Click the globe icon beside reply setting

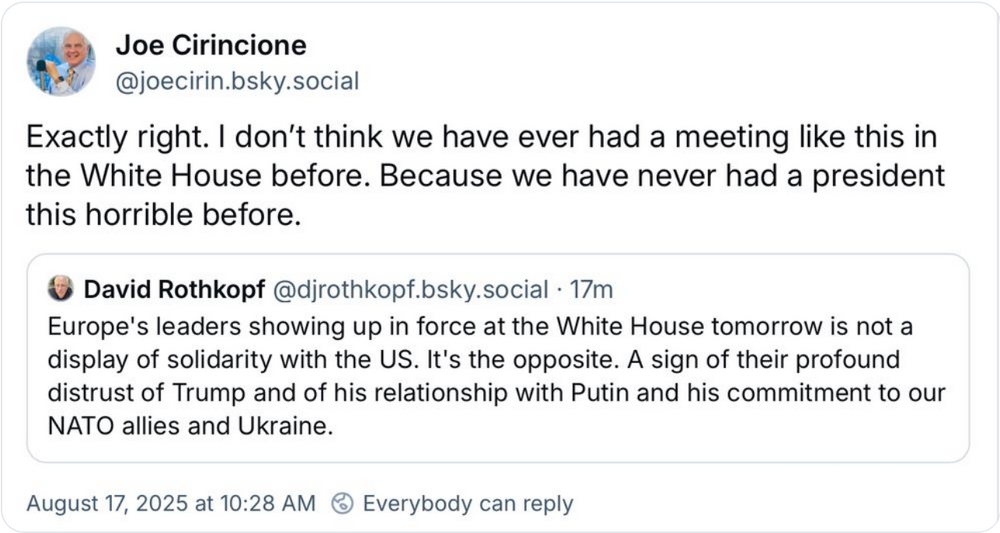click(342, 503)
